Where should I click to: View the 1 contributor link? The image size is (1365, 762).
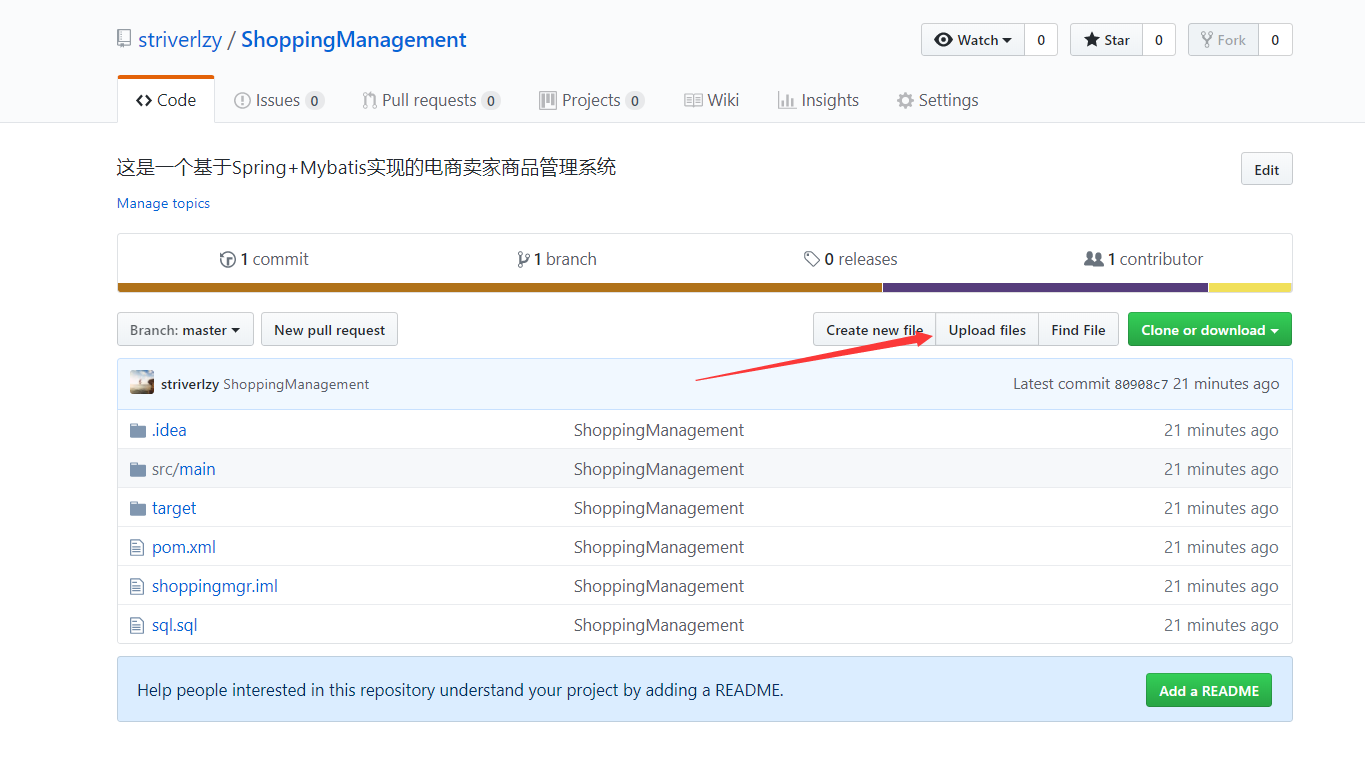(1144, 259)
